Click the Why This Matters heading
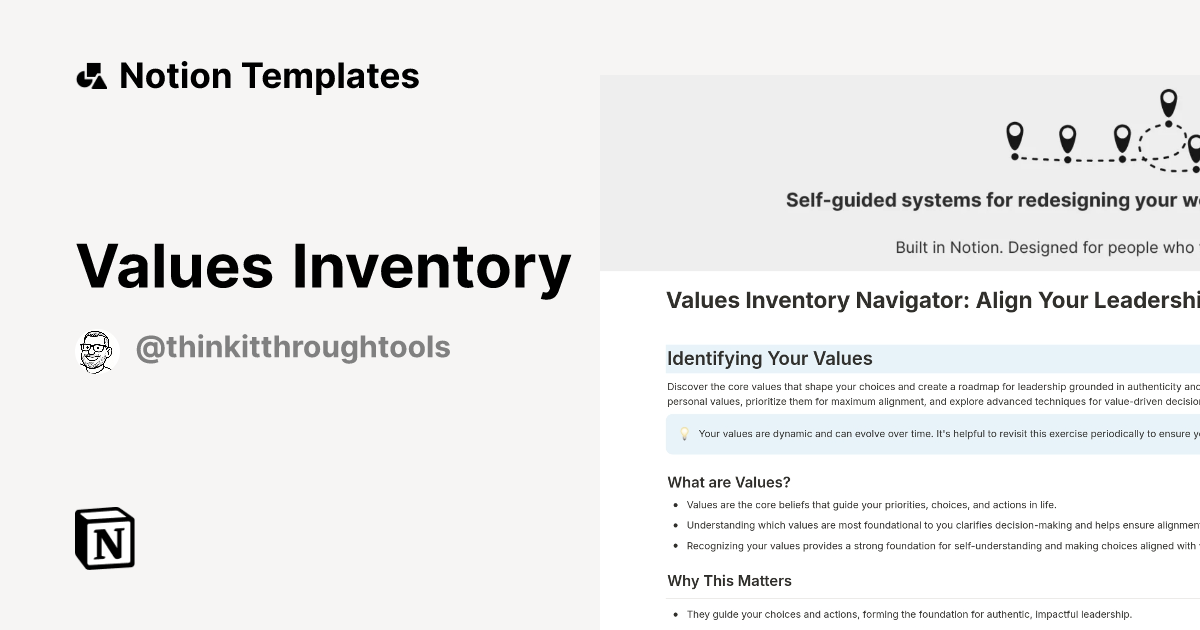The image size is (1200, 630). click(x=729, y=581)
